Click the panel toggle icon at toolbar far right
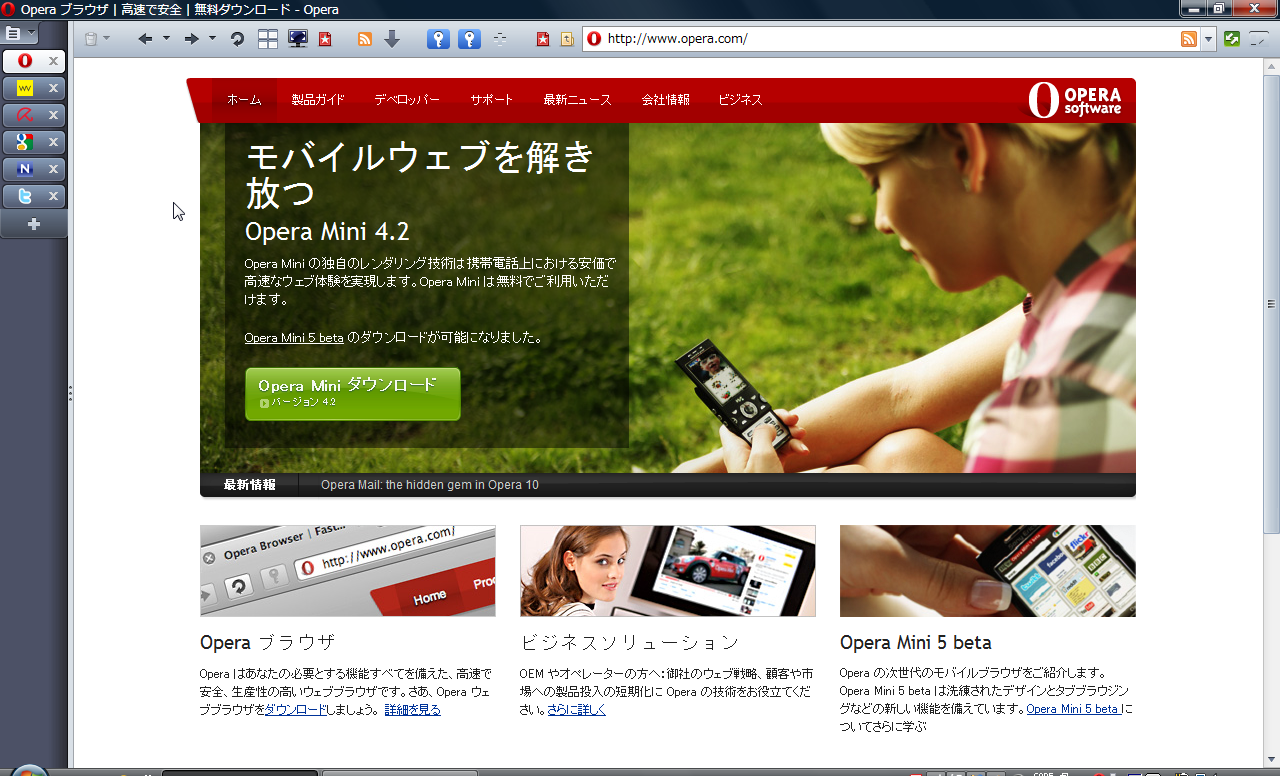The image size is (1280, 776). 1258,39
